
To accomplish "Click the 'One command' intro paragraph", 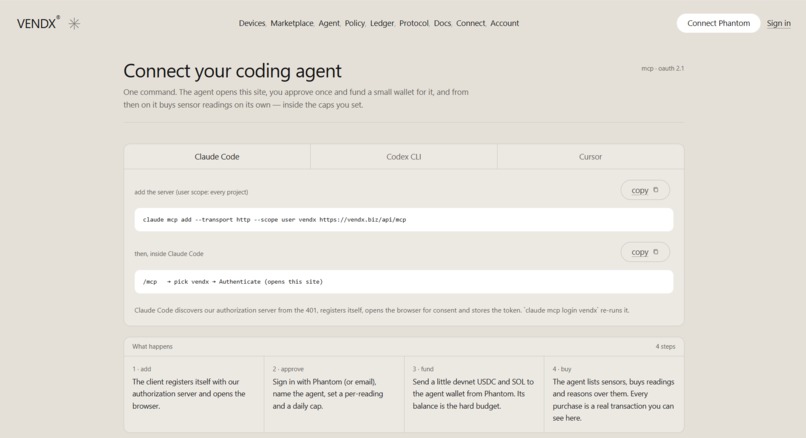I will coord(296,98).
